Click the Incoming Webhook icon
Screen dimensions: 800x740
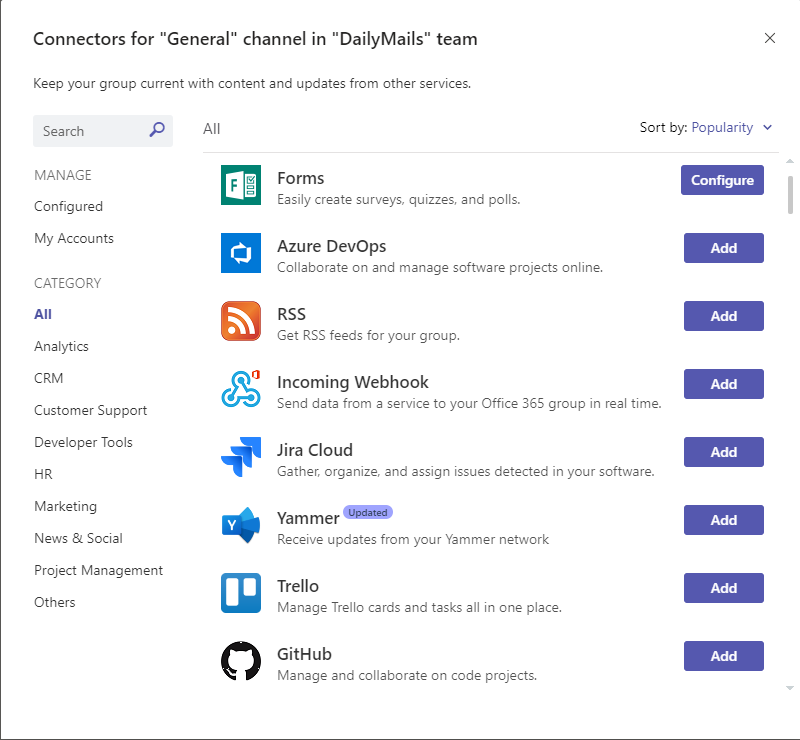coord(240,389)
